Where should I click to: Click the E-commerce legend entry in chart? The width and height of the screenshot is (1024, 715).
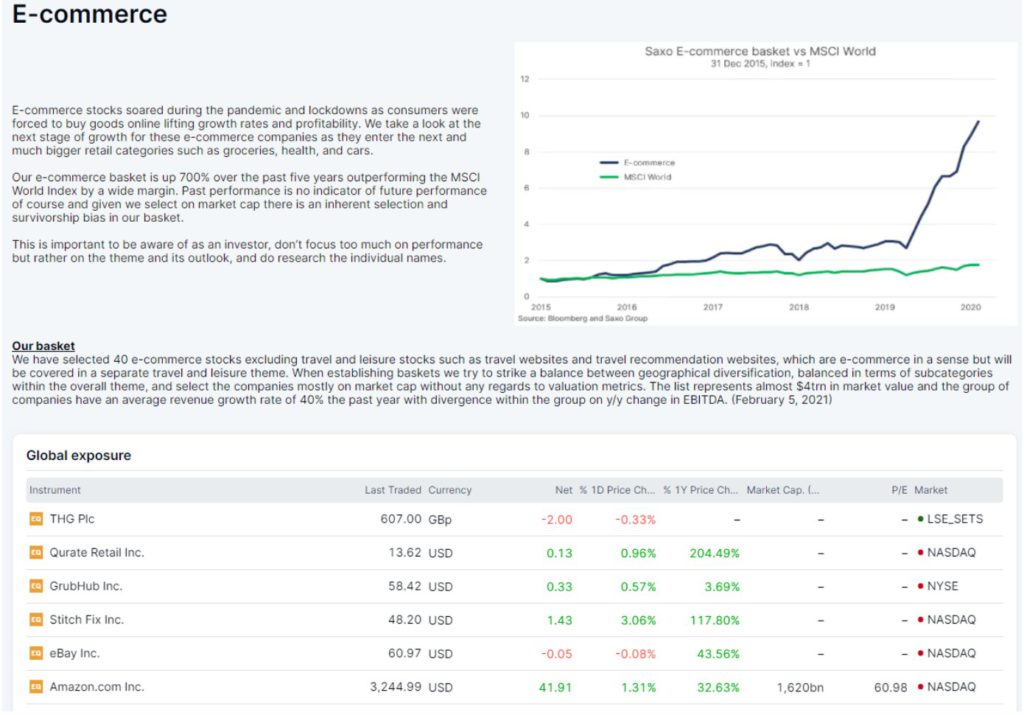pyautogui.click(x=638, y=163)
